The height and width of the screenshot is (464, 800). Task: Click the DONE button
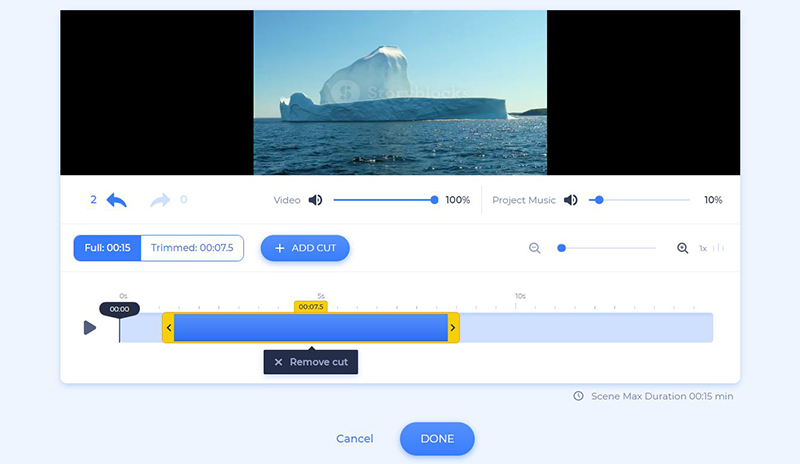(437, 438)
